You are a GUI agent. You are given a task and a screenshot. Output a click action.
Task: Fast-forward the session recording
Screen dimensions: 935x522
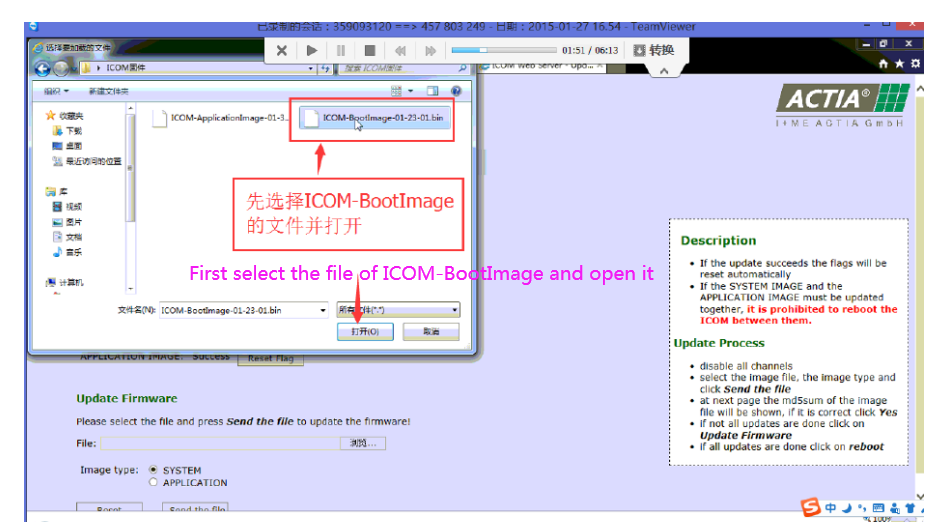430,51
